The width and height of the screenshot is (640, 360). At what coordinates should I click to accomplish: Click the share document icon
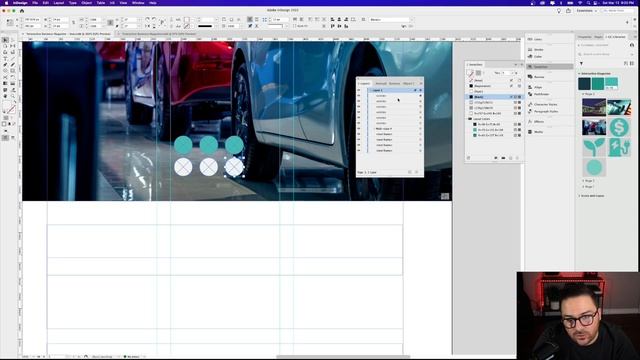point(568,11)
